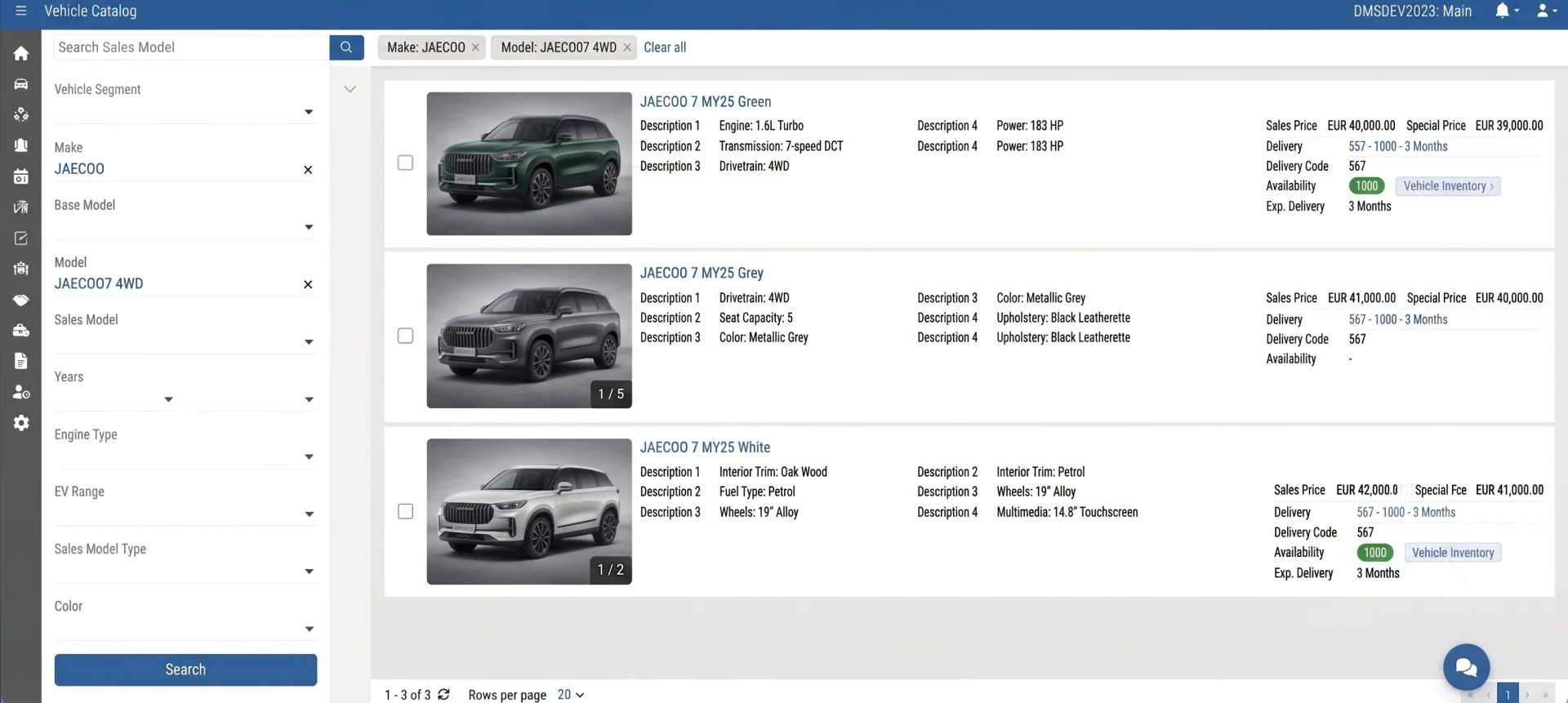Open the edit-note pencil icon in sidebar
This screenshot has width=1568, height=703.
[21, 238]
